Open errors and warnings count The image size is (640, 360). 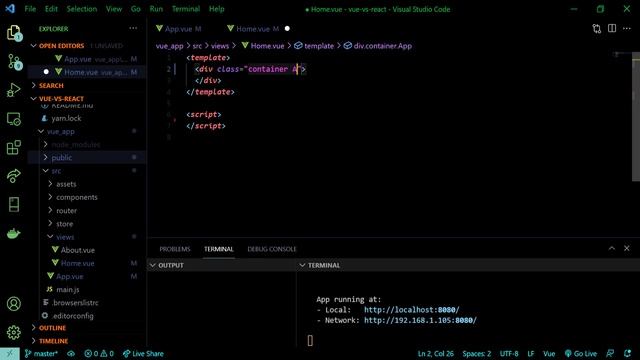coord(99,353)
